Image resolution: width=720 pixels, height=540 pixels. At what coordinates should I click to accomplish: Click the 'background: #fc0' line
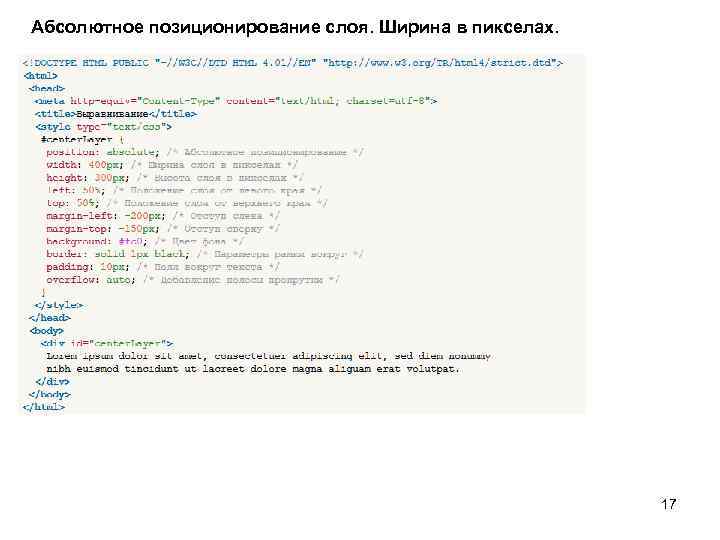tap(145, 241)
